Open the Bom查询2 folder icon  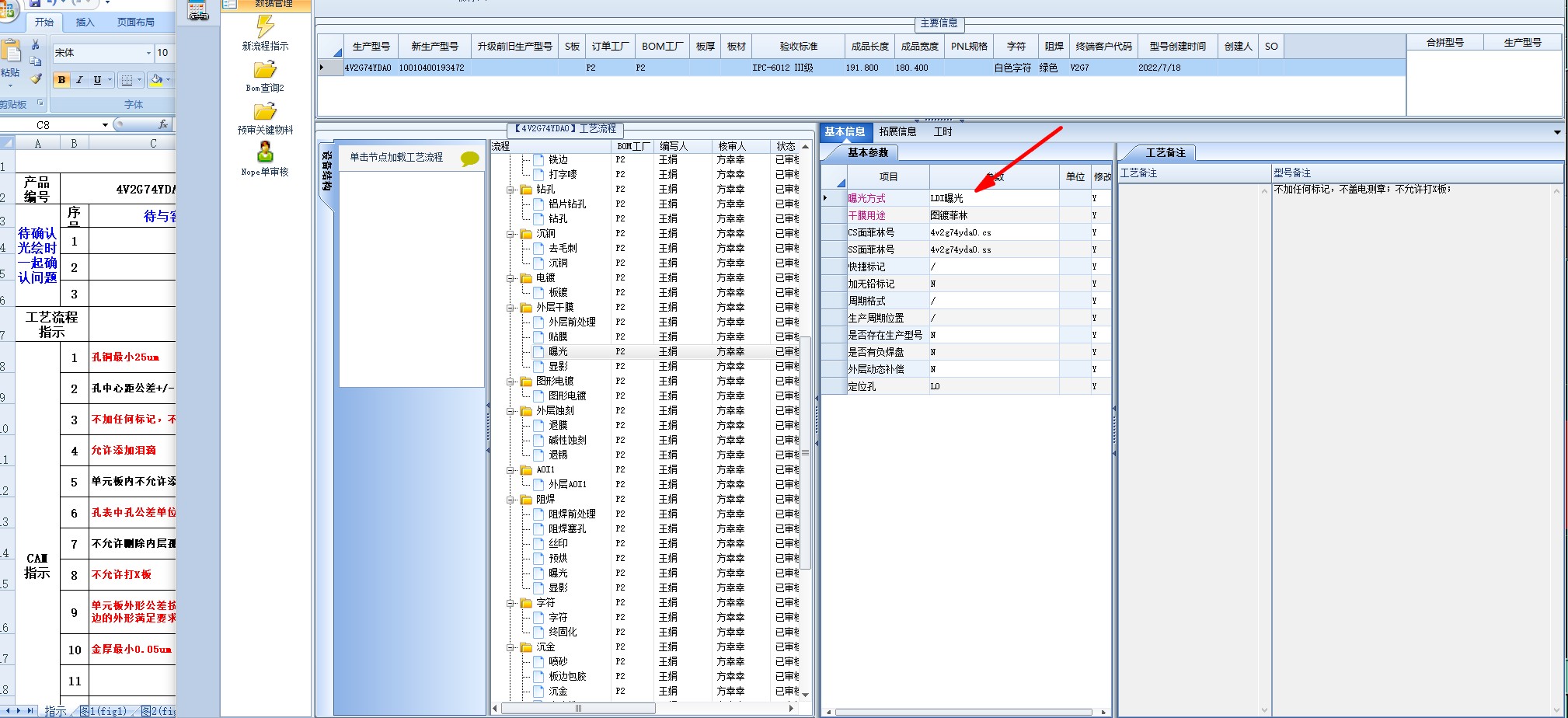[265, 70]
